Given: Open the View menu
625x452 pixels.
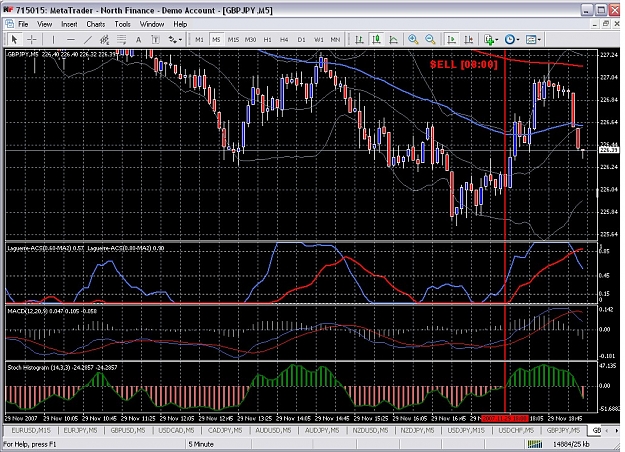Looking at the screenshot, I should [44, 24].
